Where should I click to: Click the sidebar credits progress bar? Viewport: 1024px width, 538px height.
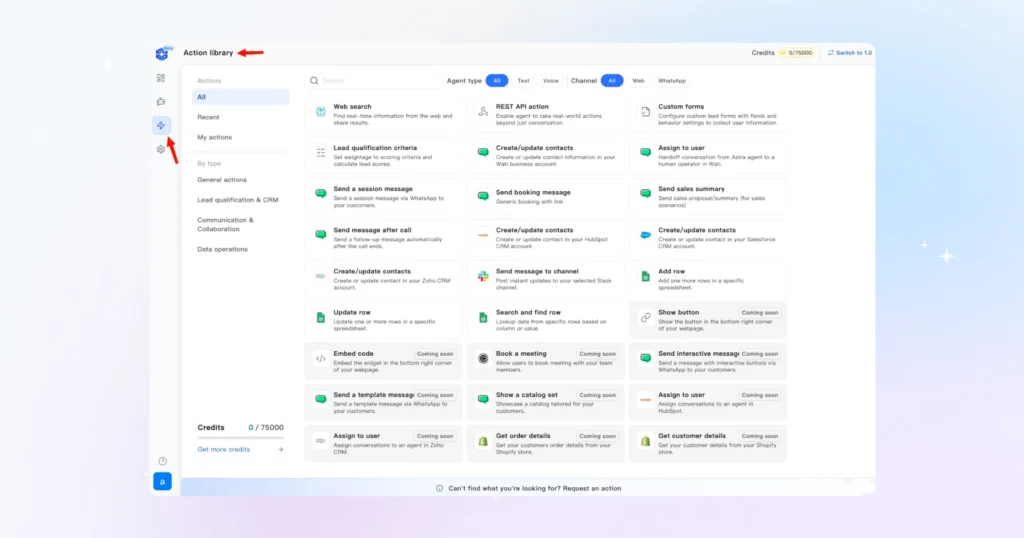[x=240, y=437]
